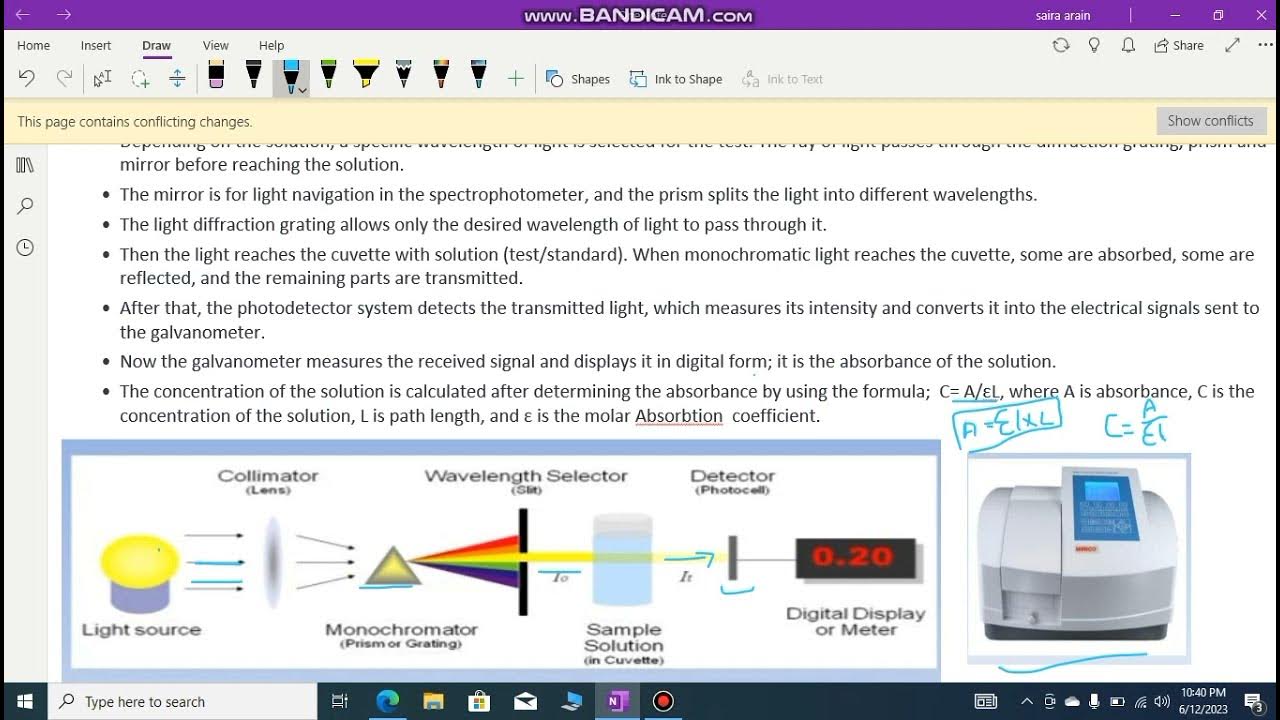
Task: Open the lightbulb tips icon
Action: click(x=1094, y=45)
